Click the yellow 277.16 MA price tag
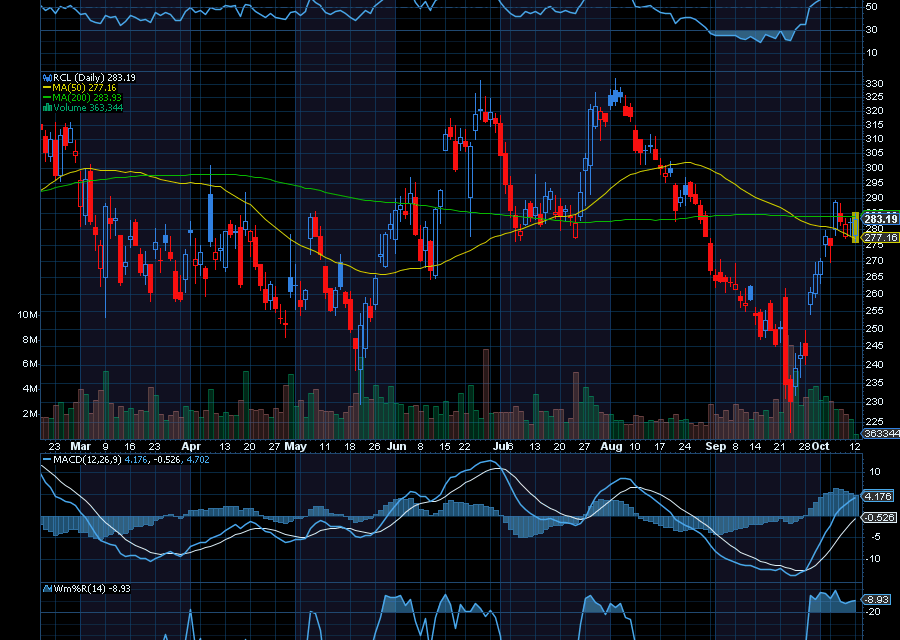This screenshot has width=900, height=640. (x=880, y=238)
